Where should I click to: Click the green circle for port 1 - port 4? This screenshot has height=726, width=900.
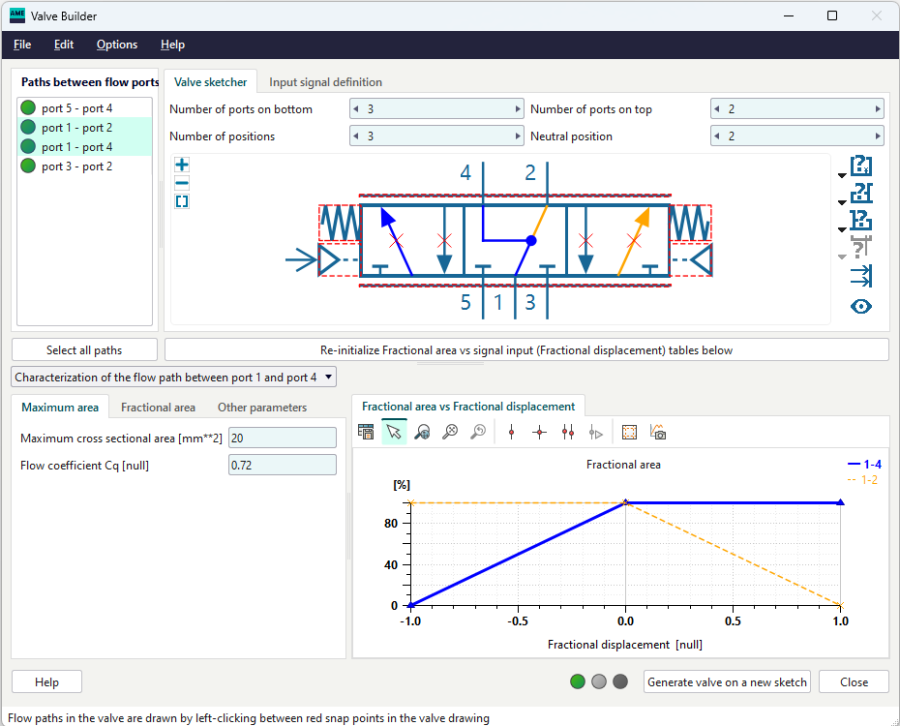point(28,146)
